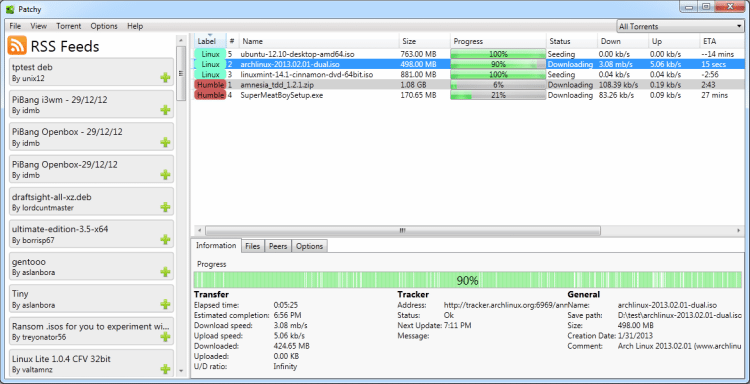Screen dimensions: 750x384
Task: Open the Help menu
Action: tap(135, 26)
